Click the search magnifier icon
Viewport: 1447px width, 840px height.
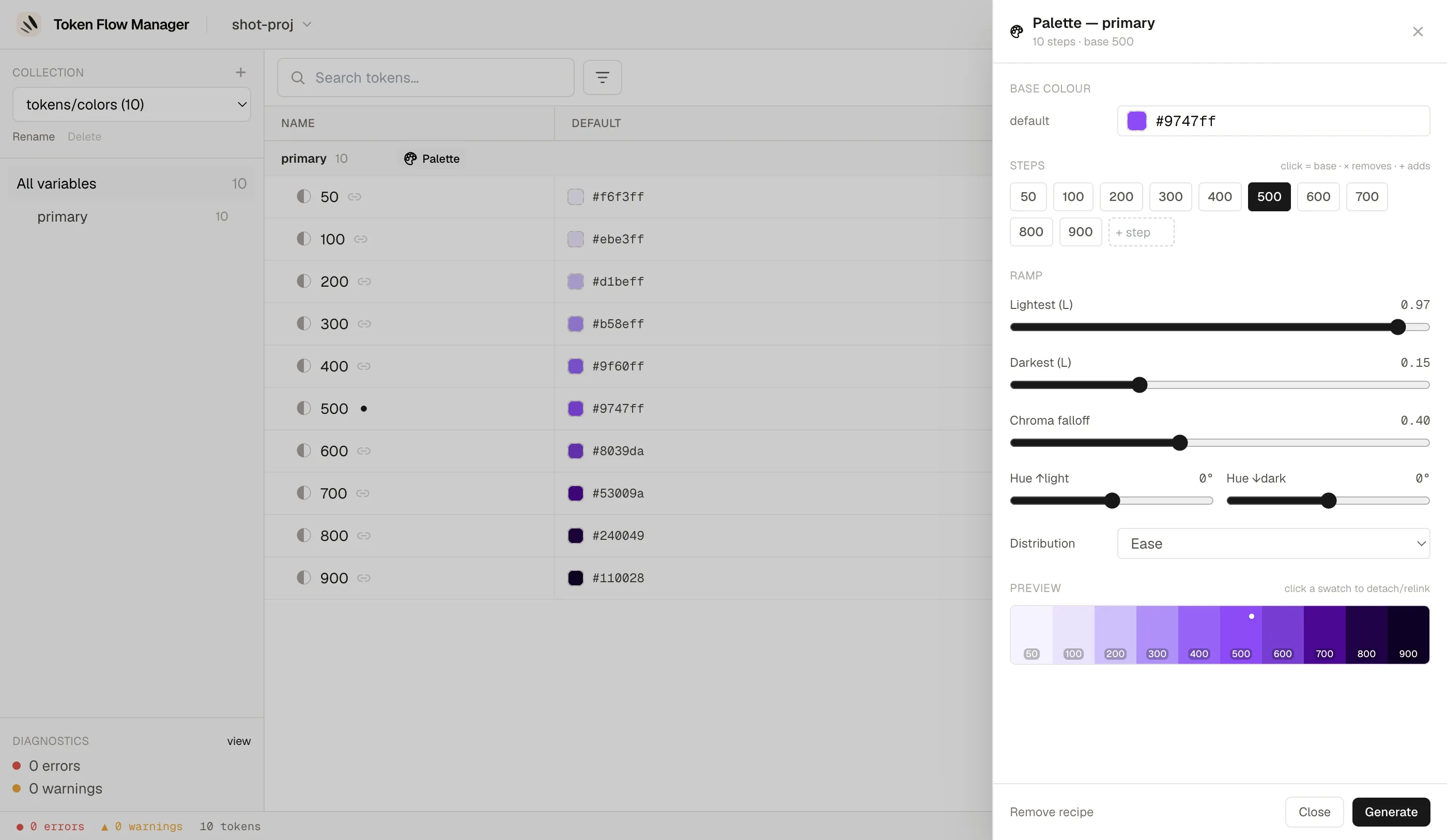click(298, 77)
